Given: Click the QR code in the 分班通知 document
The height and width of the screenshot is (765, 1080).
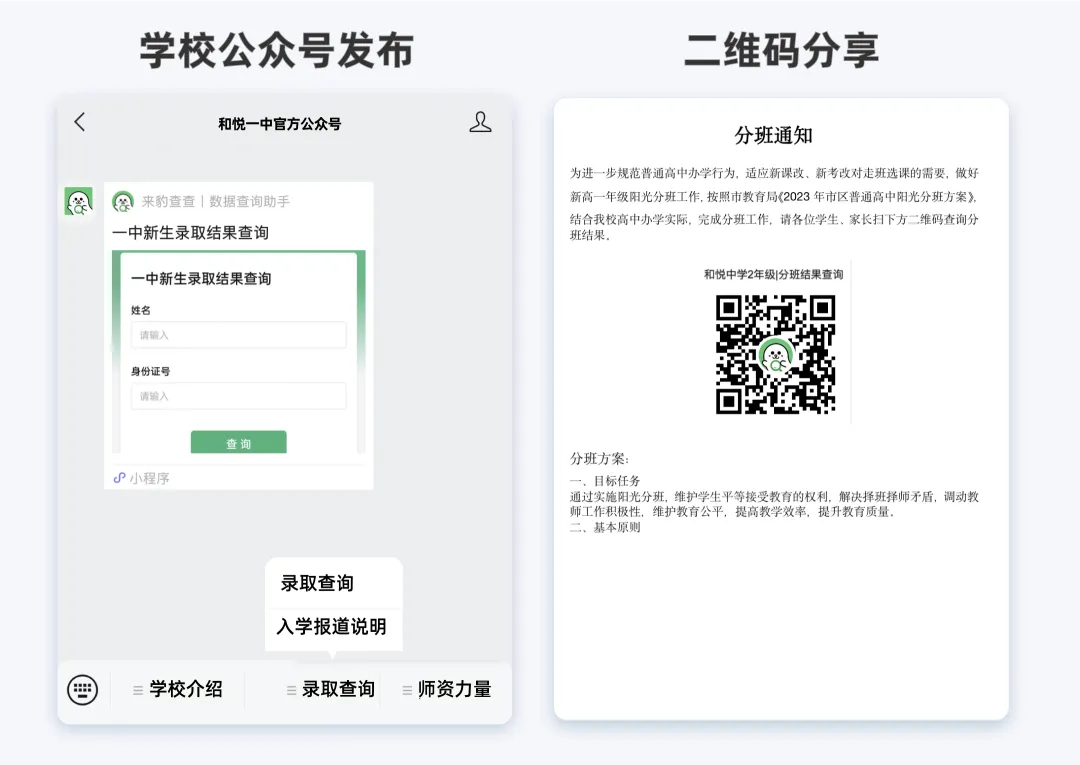Looking at the screenshot, I should [x=775, y=355].
